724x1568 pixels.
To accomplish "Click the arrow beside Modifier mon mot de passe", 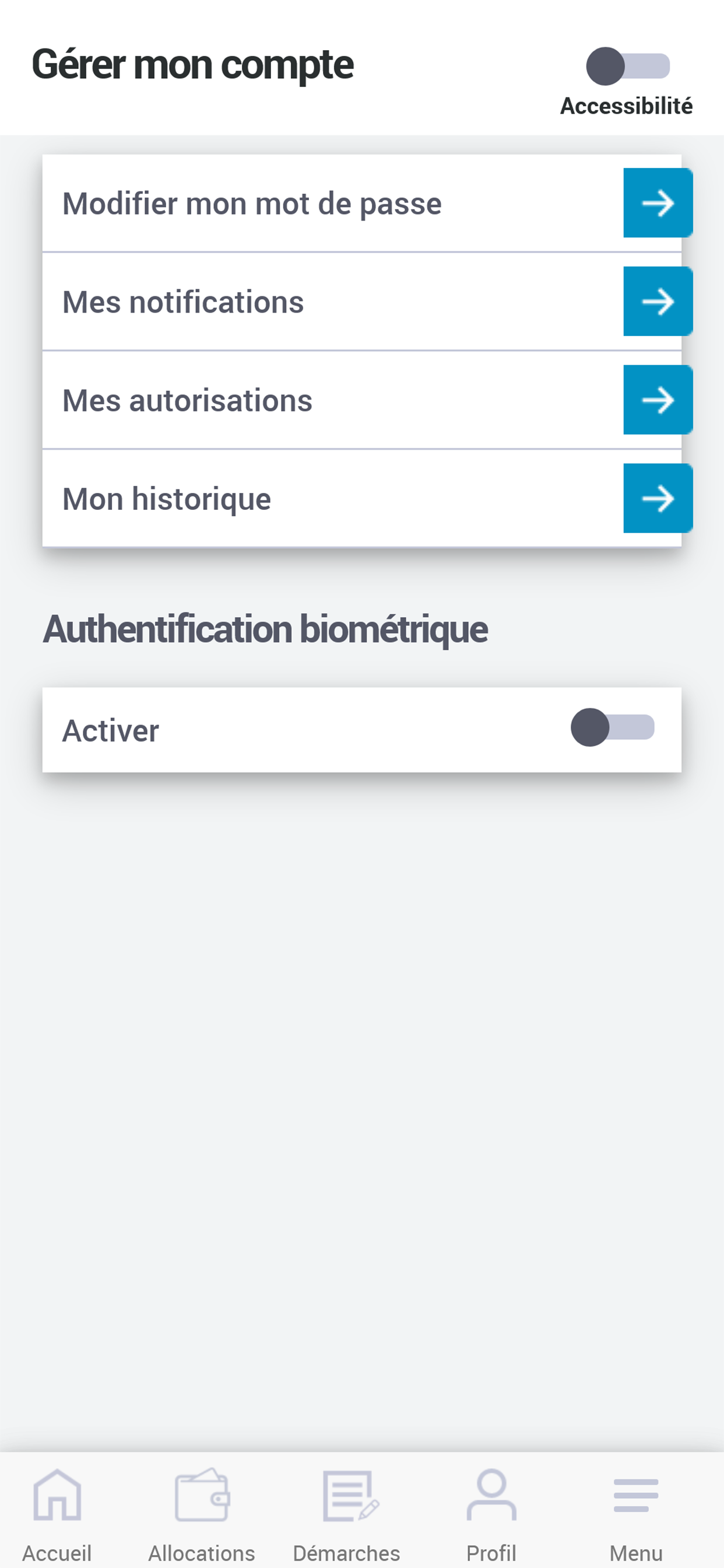I will 658,202.
